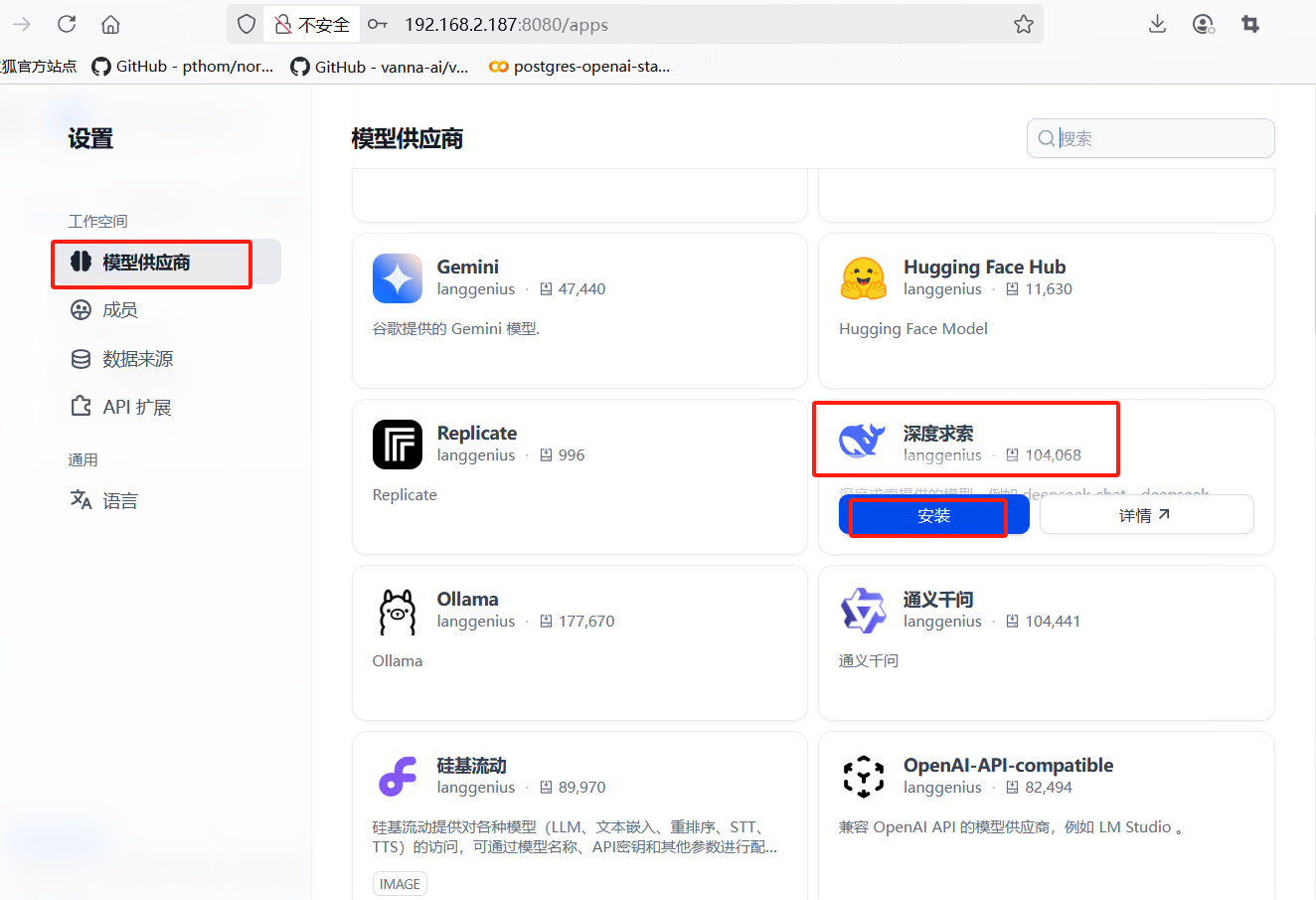
Task: Open GitHub pthom/nor... bookmark
Action: click(x=183, y=67)
